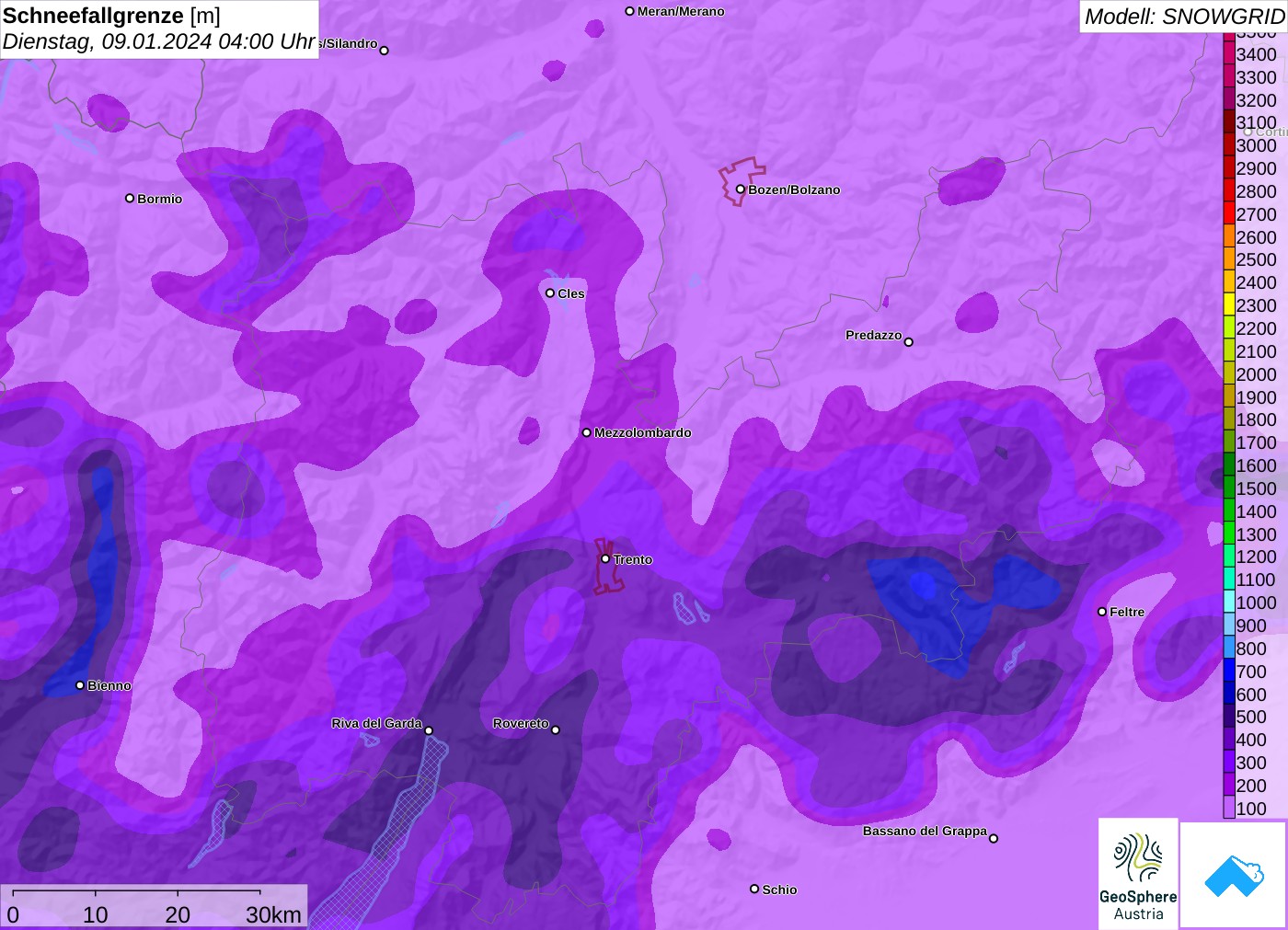Click the Bozen/Bolzano city marker dot
The image size is (1288, 930).
(741, 189)
